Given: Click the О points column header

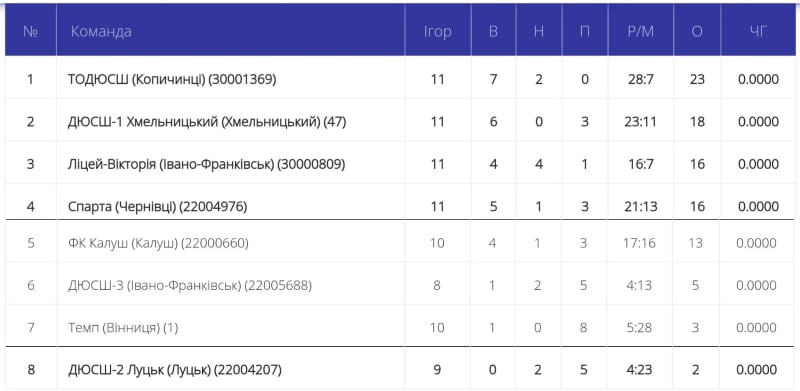Looking at the screenshot, I should click(x=697, y=32).
